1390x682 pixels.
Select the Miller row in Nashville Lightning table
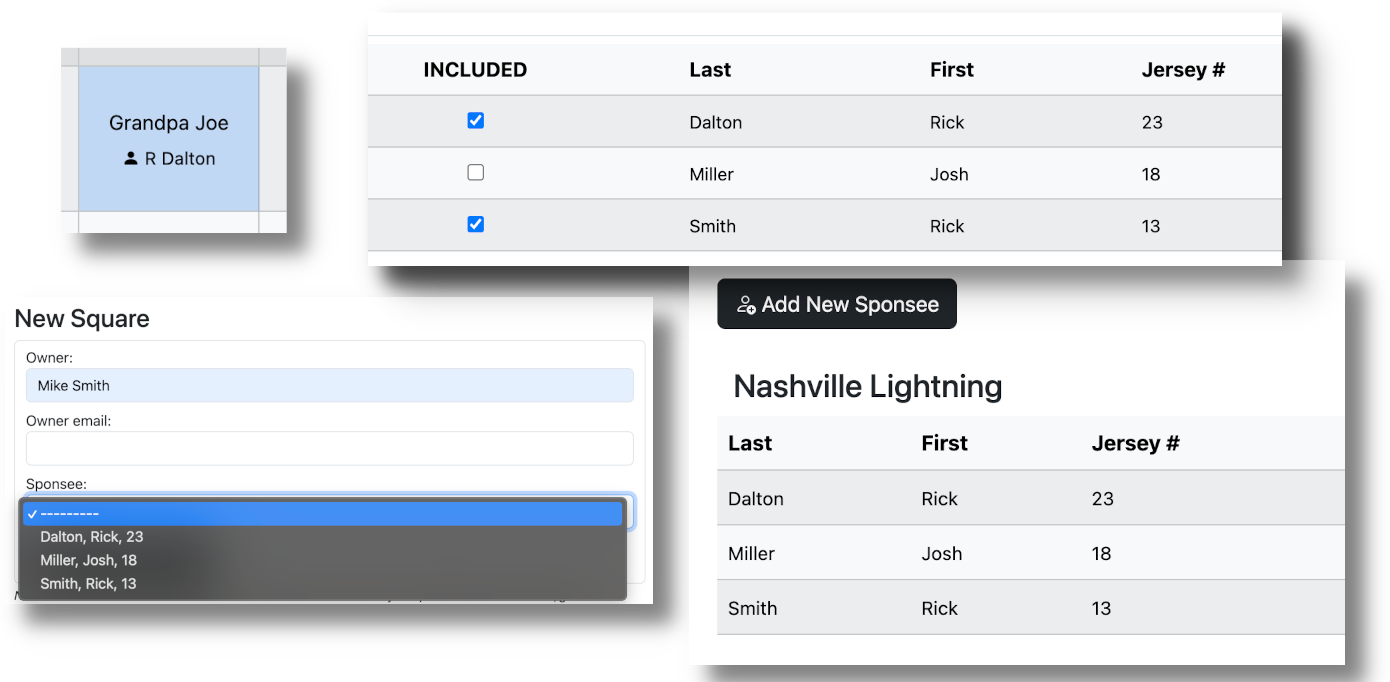click(x=1030, y=554)
